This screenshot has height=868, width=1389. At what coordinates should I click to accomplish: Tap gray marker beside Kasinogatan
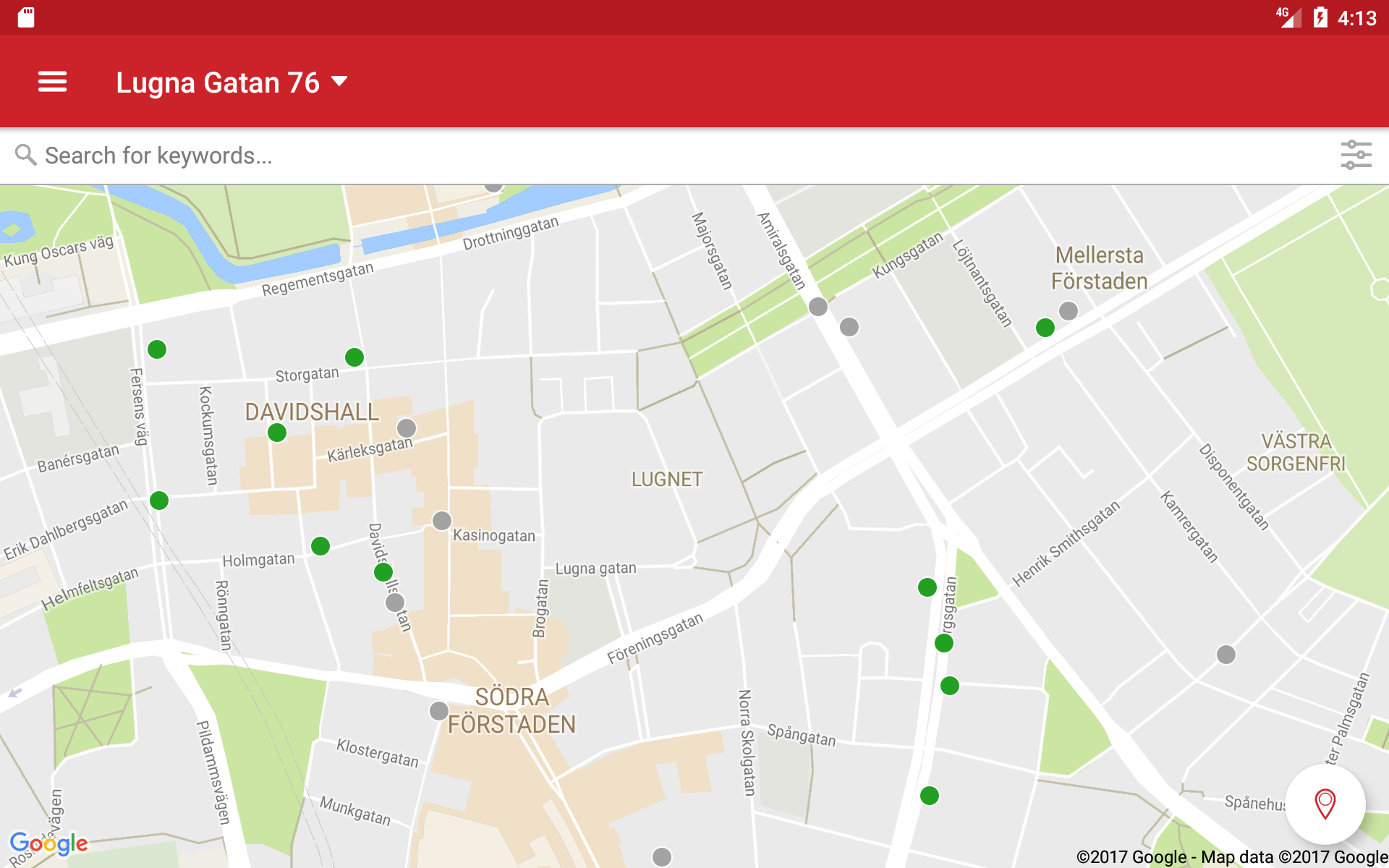point(442,521)
